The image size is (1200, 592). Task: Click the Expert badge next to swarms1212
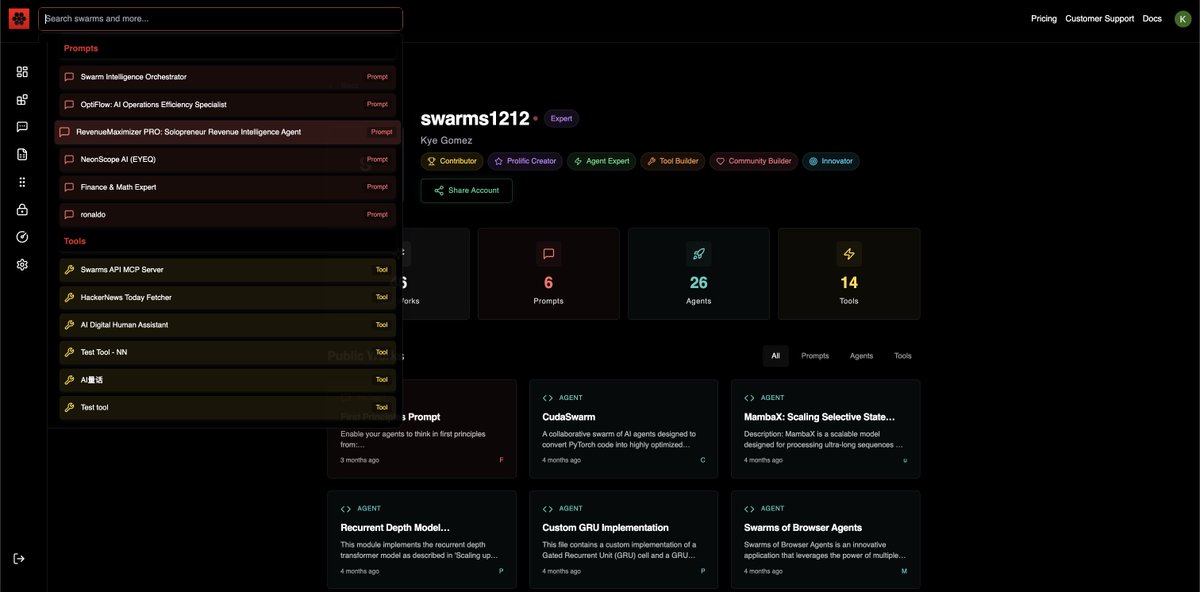tap(561, 119)
